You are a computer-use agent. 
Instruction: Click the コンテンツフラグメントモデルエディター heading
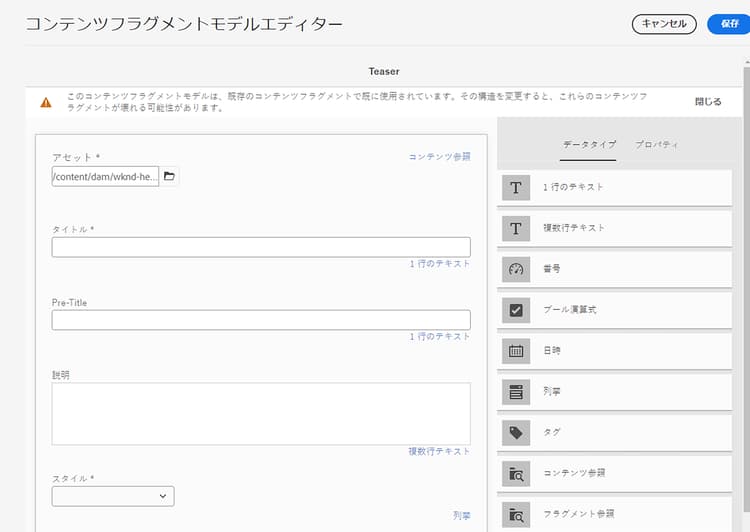pos(184,23)
